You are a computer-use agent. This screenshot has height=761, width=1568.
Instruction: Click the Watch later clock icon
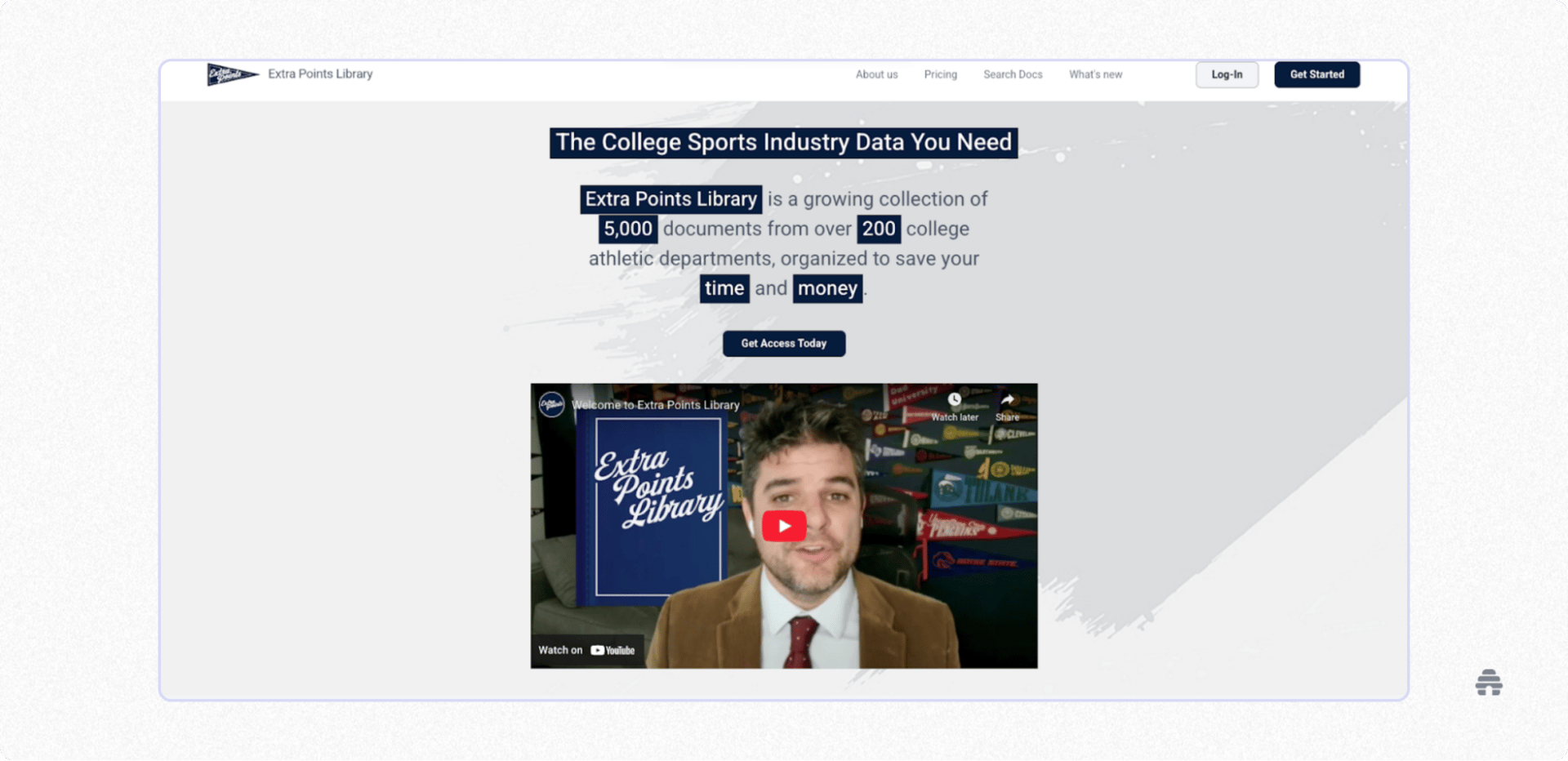coord(954,400)
